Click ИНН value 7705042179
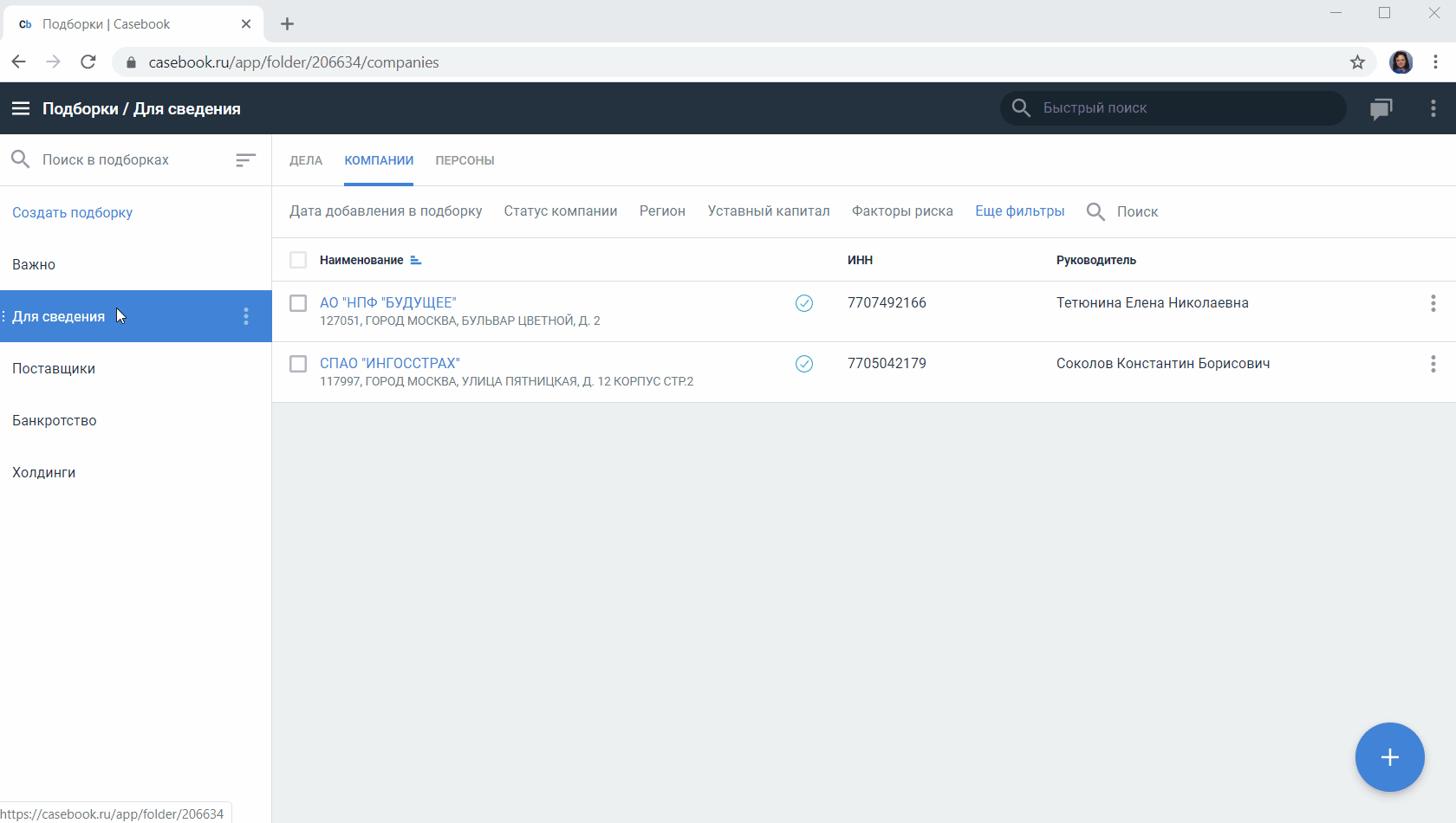 coord(887,363)
